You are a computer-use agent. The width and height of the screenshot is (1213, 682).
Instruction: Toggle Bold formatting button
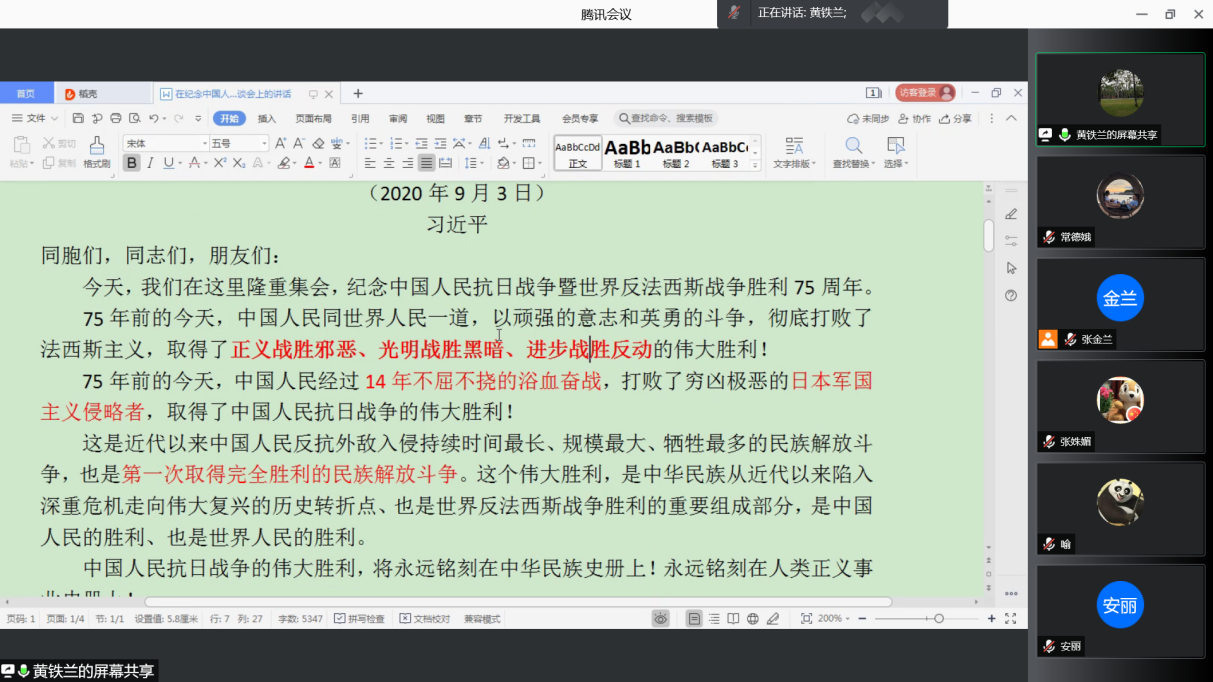click(132, 163)
